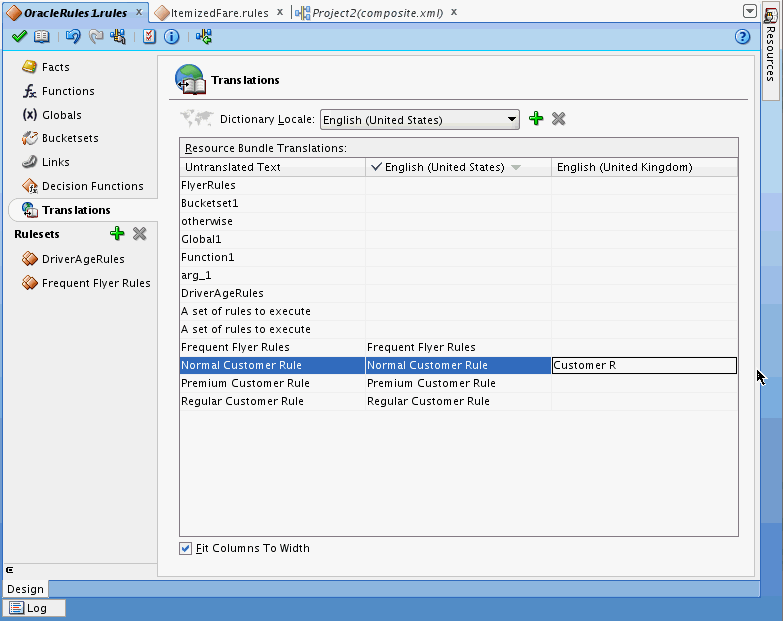Select Regular Customer Rule untranslated text cell

tap(273, 401)
